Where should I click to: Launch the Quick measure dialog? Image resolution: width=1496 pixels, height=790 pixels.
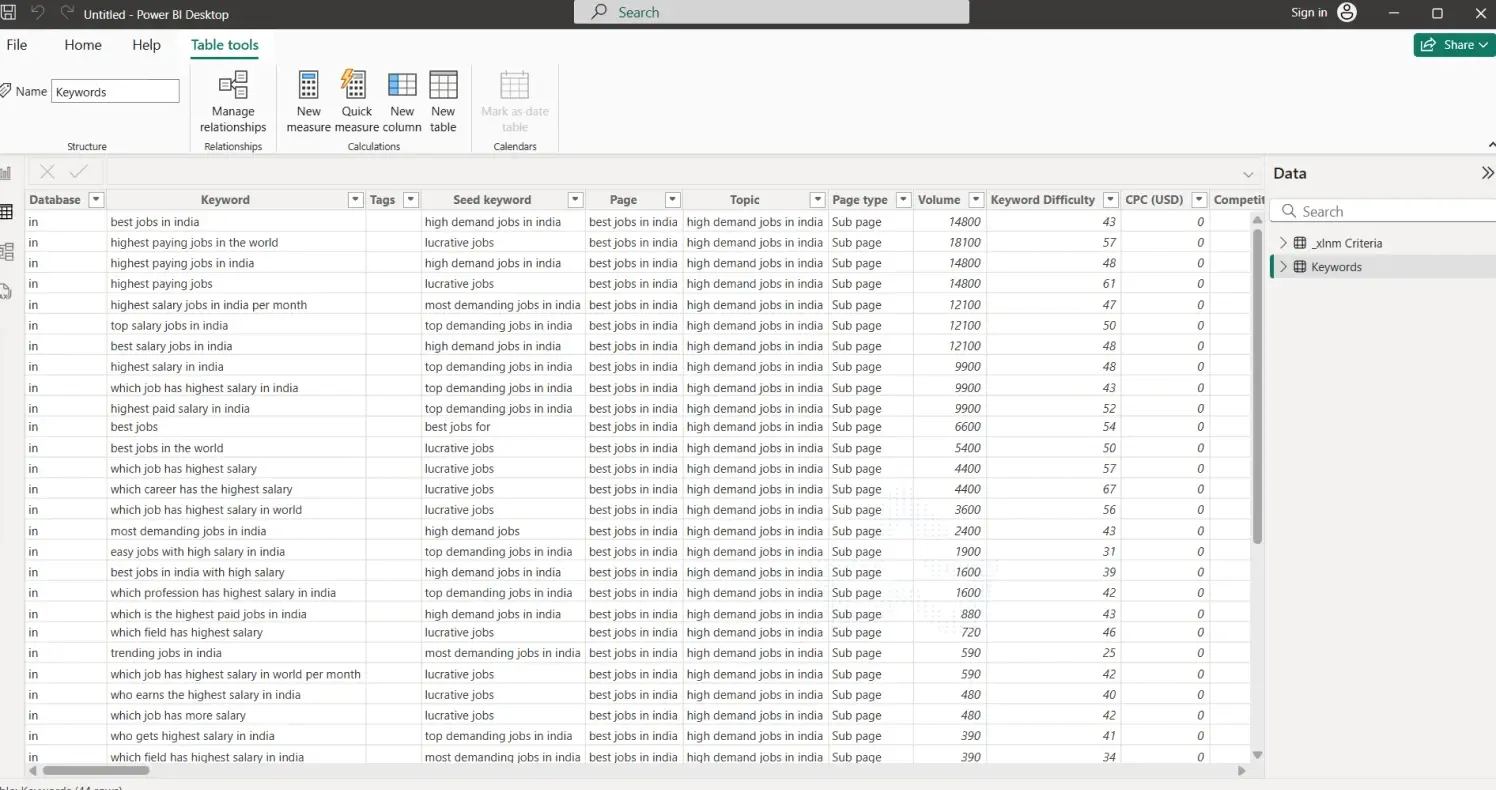click(355, 100)
